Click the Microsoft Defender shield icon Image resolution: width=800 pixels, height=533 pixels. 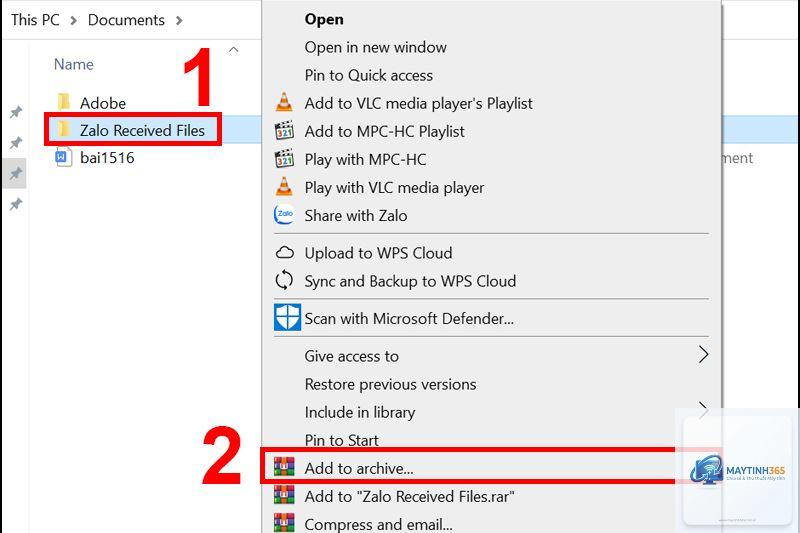[x=287, y=318]
